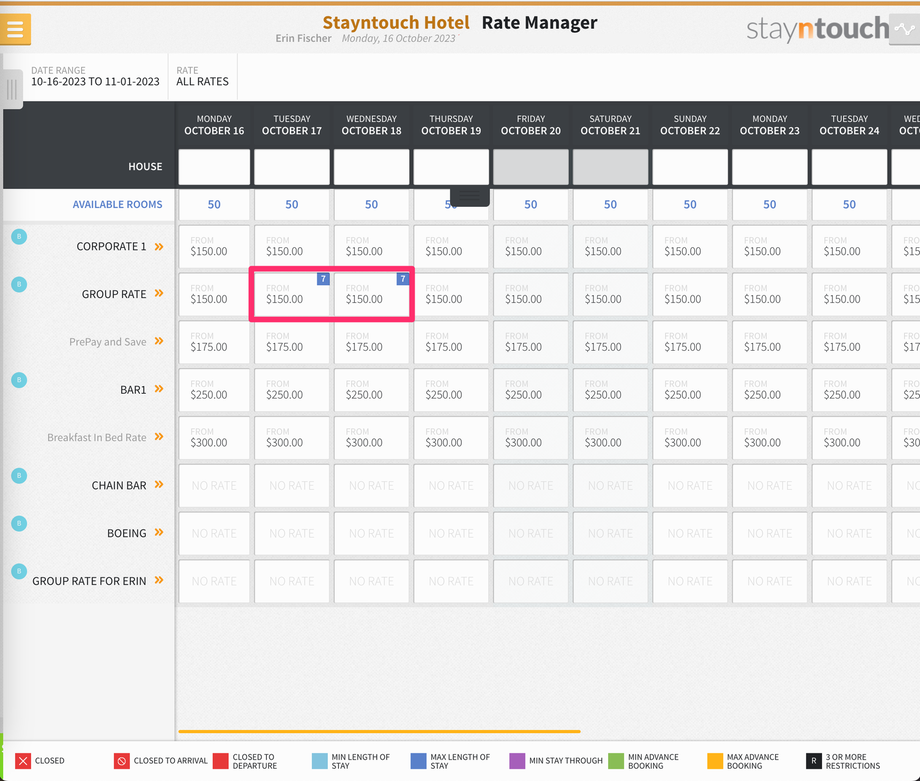The height and width of the screenshot is (781, 920).
Task: Open the HOUSE cell for Monday October 23
Action: click(x=769, y=167)
